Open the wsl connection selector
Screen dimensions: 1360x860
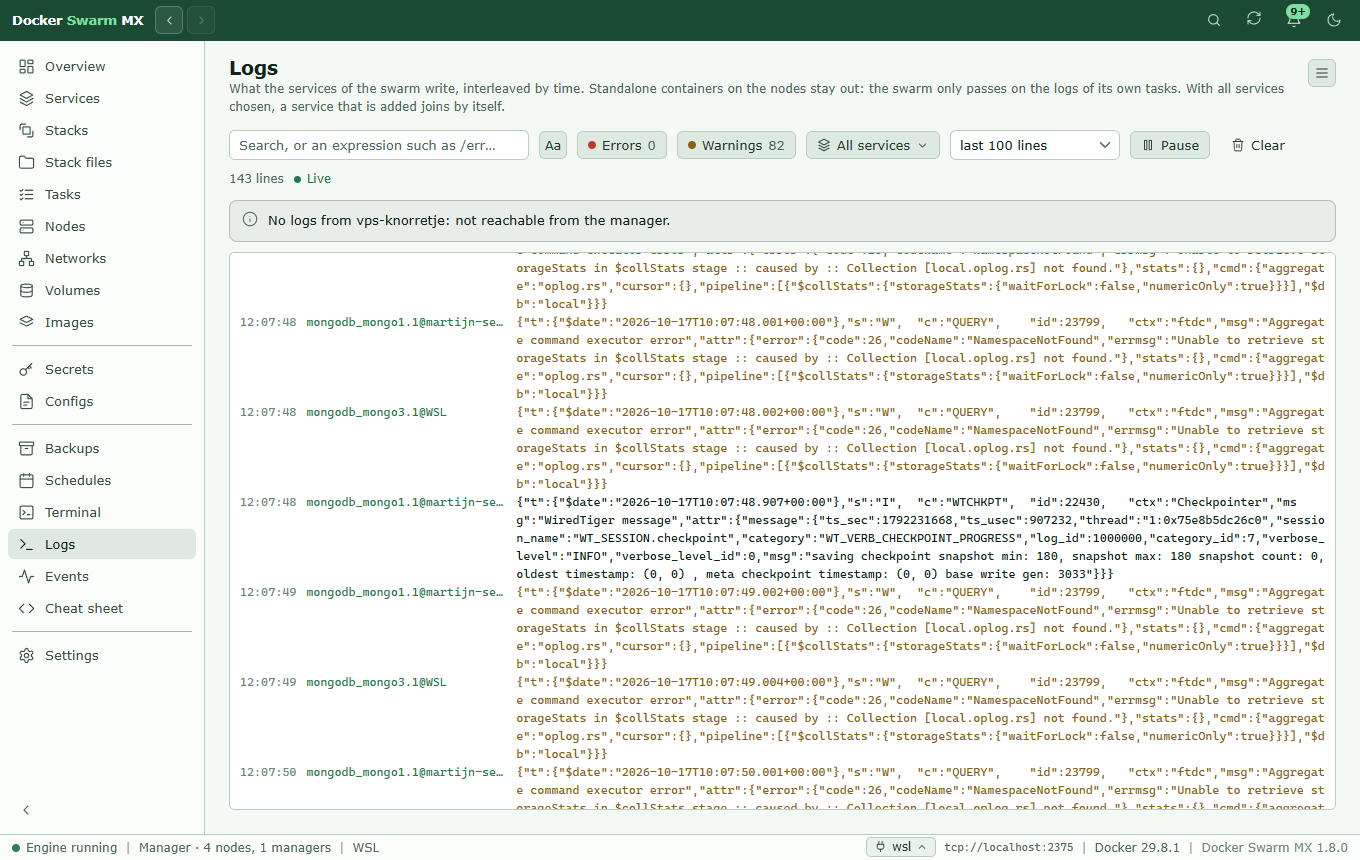(900, 847)
